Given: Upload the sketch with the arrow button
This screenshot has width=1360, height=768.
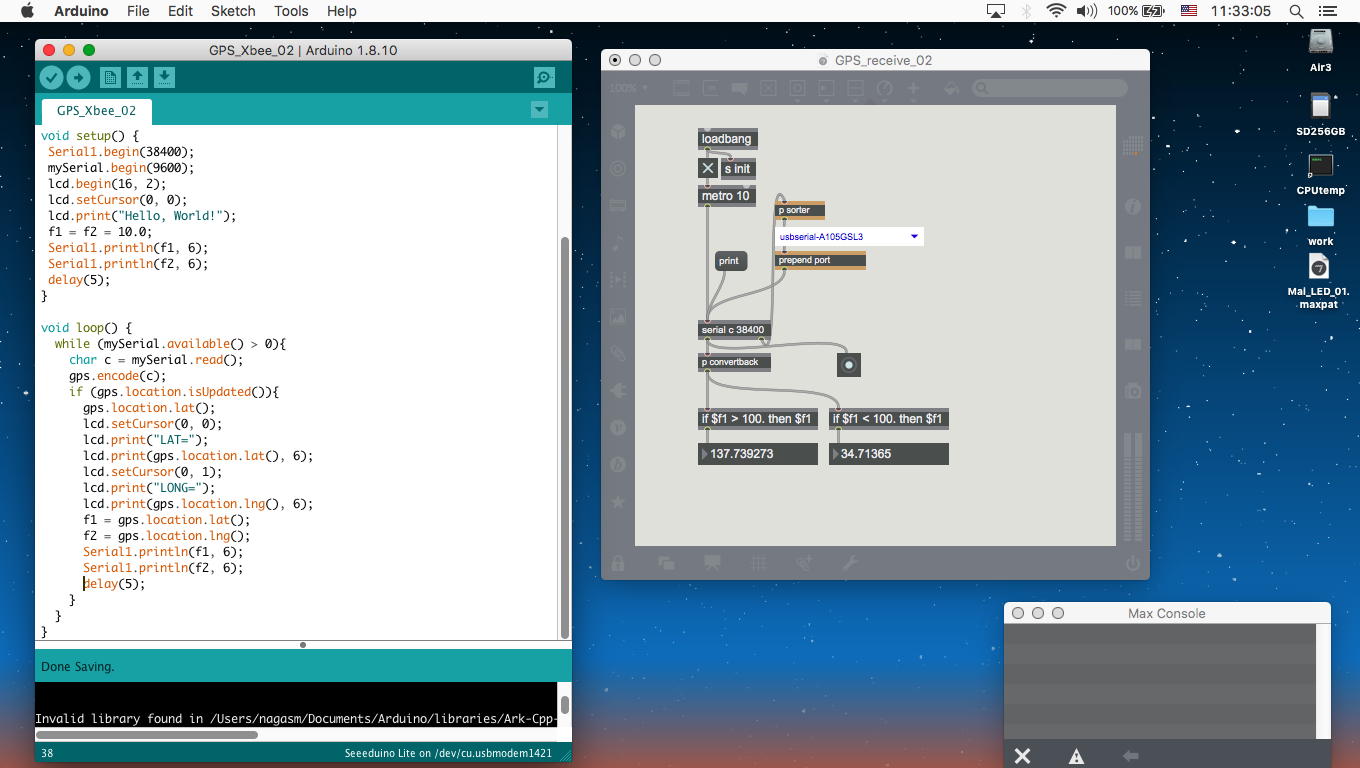Looking at the screenshot, I should pyautogui.click(x=78, y=78).
